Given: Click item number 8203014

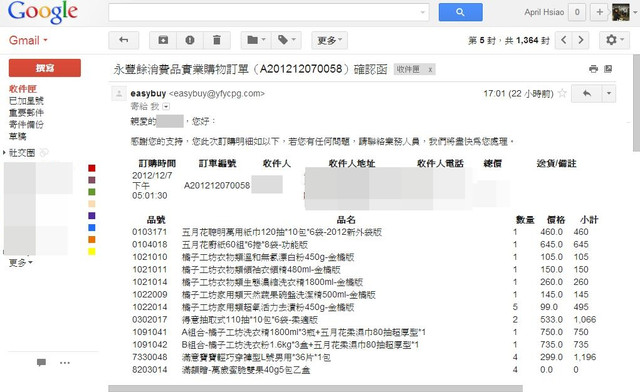Looking at the screenshot, I should pos(149,370).
